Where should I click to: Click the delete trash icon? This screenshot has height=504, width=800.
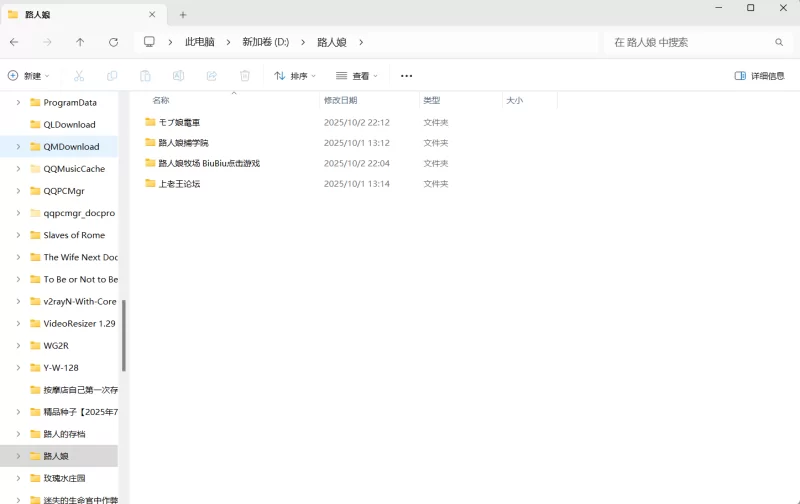tap(245, 76)
